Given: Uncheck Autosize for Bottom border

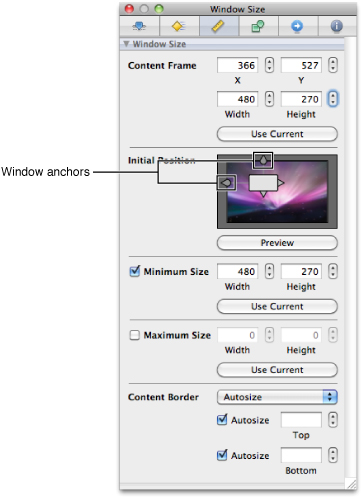Looking at the screenshot, I should (222, 455).
